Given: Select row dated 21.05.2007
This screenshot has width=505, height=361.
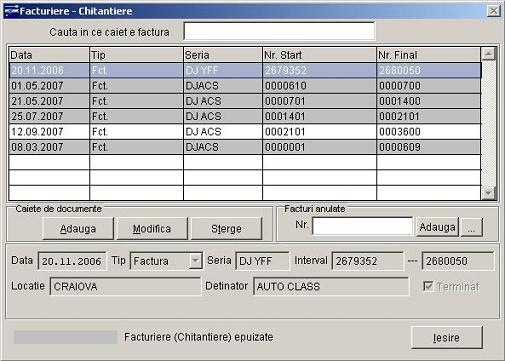Looking at the screenshot, I should click(x=245, y=101).
